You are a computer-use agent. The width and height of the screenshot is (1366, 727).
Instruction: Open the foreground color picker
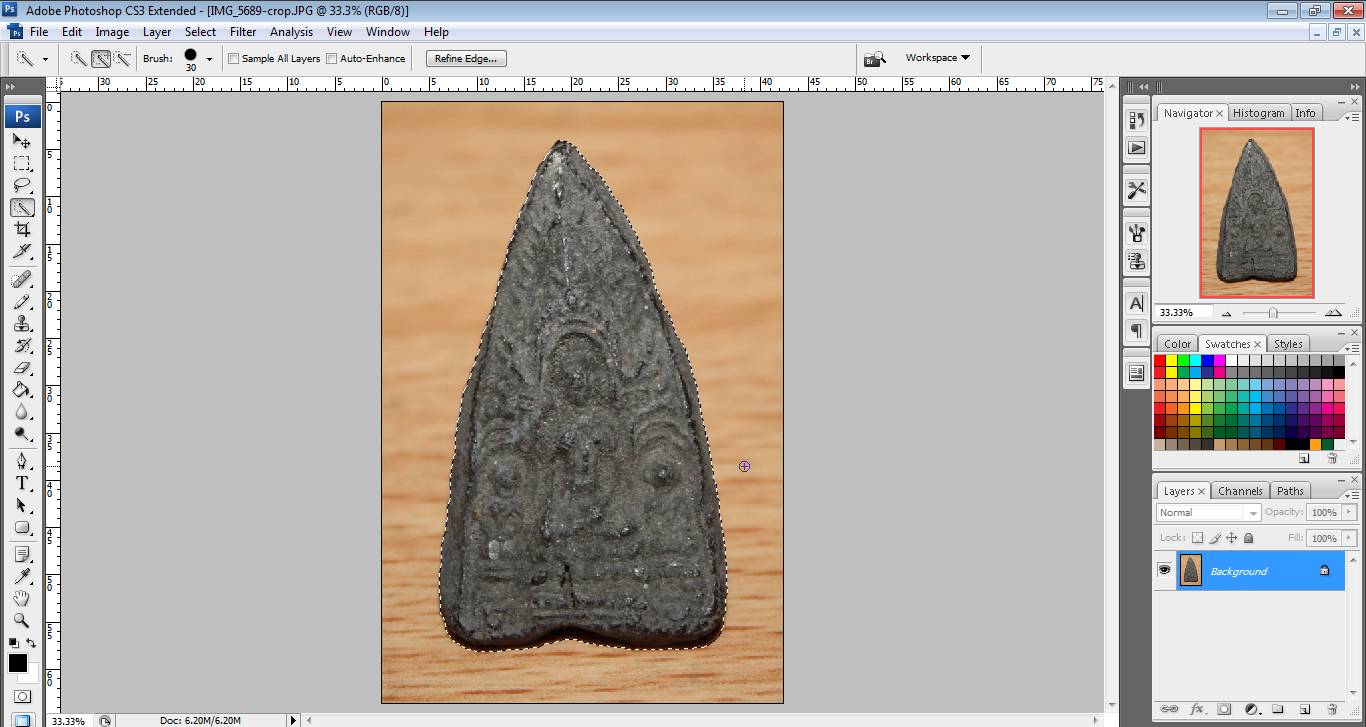click(x=18, y=662)
